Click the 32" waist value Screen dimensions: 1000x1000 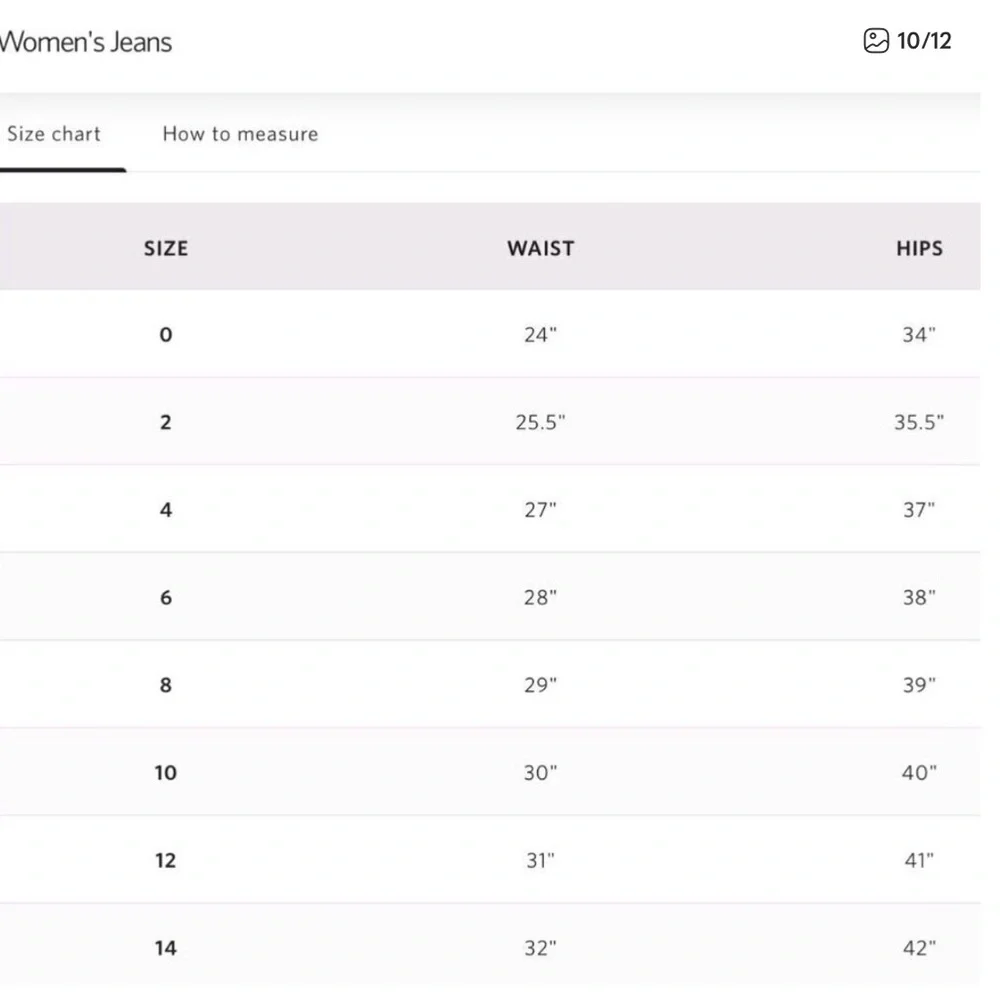pos(540,948)
